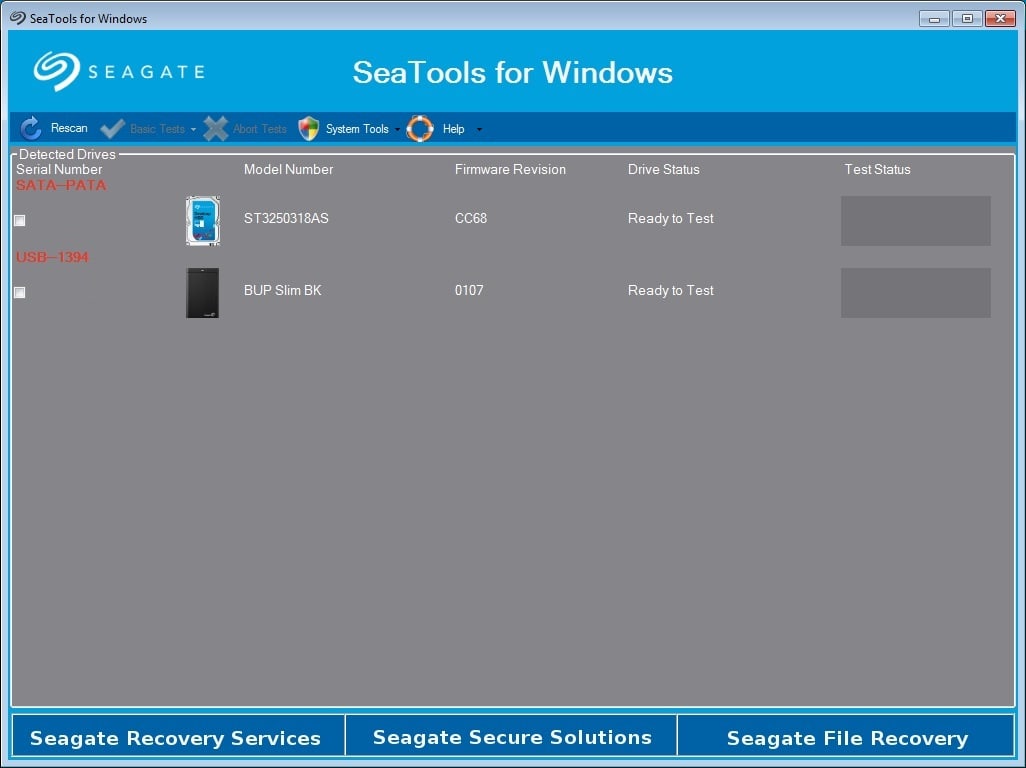Click the System Tools shield icon
The height and width of the screenshot is (768, 1026).
[309, 129]
